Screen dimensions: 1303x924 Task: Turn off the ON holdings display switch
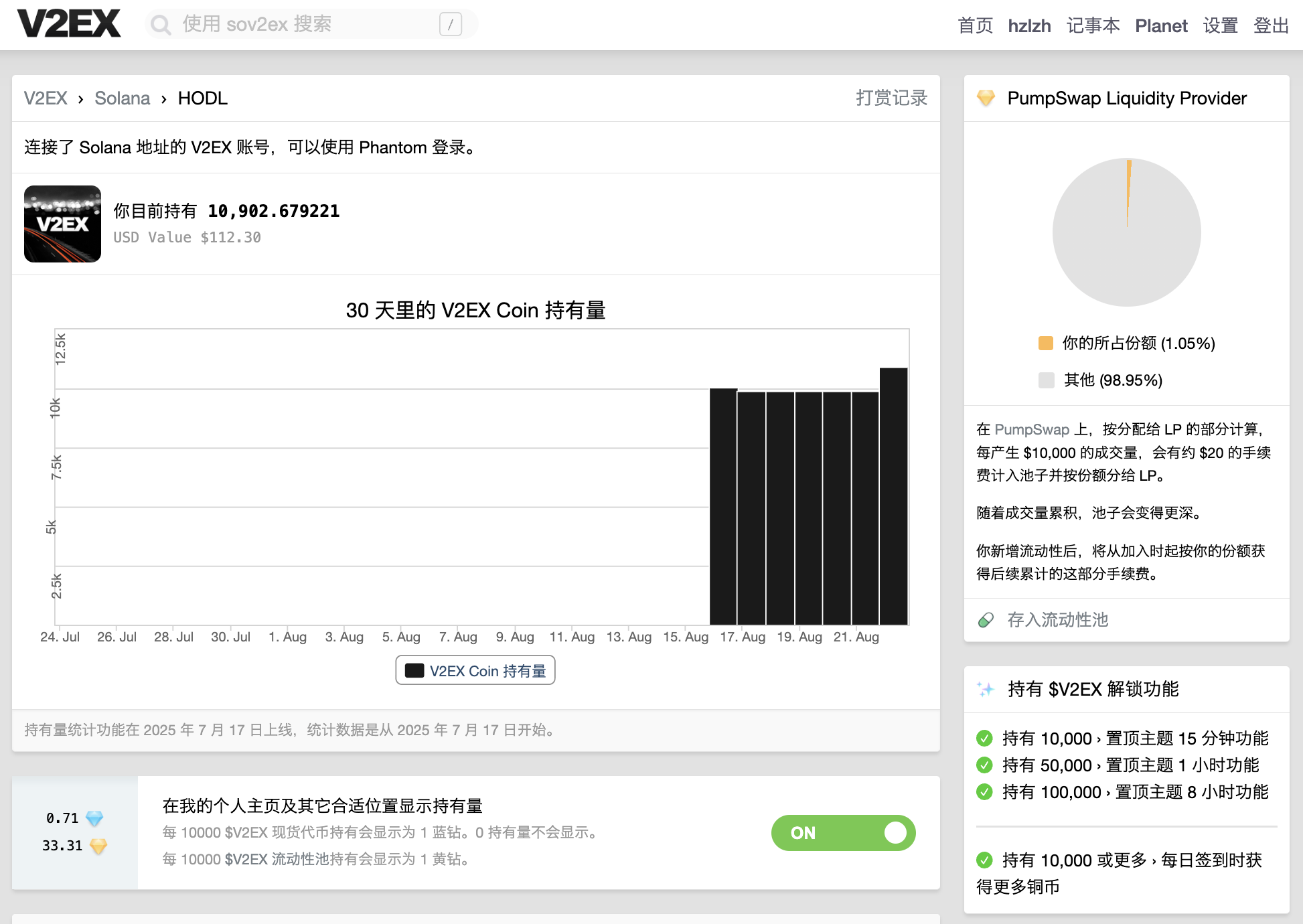(x=843, y=833)
